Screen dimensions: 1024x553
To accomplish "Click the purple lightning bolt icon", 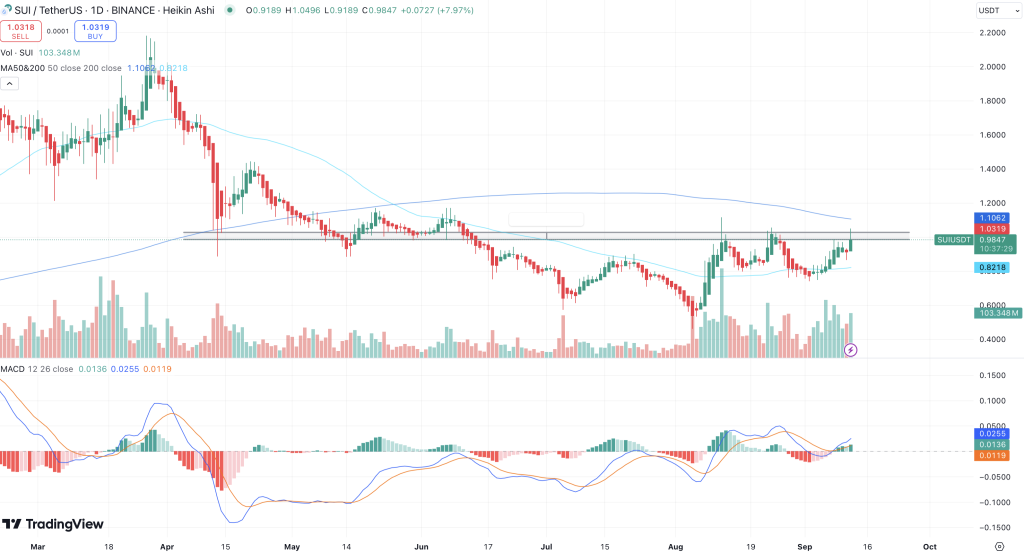I will click(850, 350).
